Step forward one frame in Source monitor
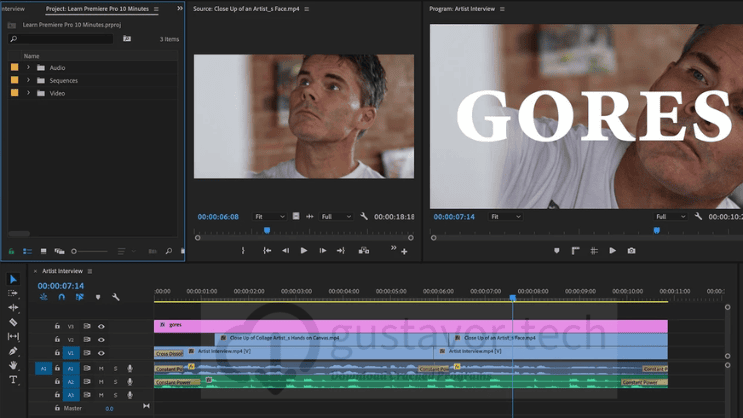This screenshot has height=418, width=743. (323, 251)
